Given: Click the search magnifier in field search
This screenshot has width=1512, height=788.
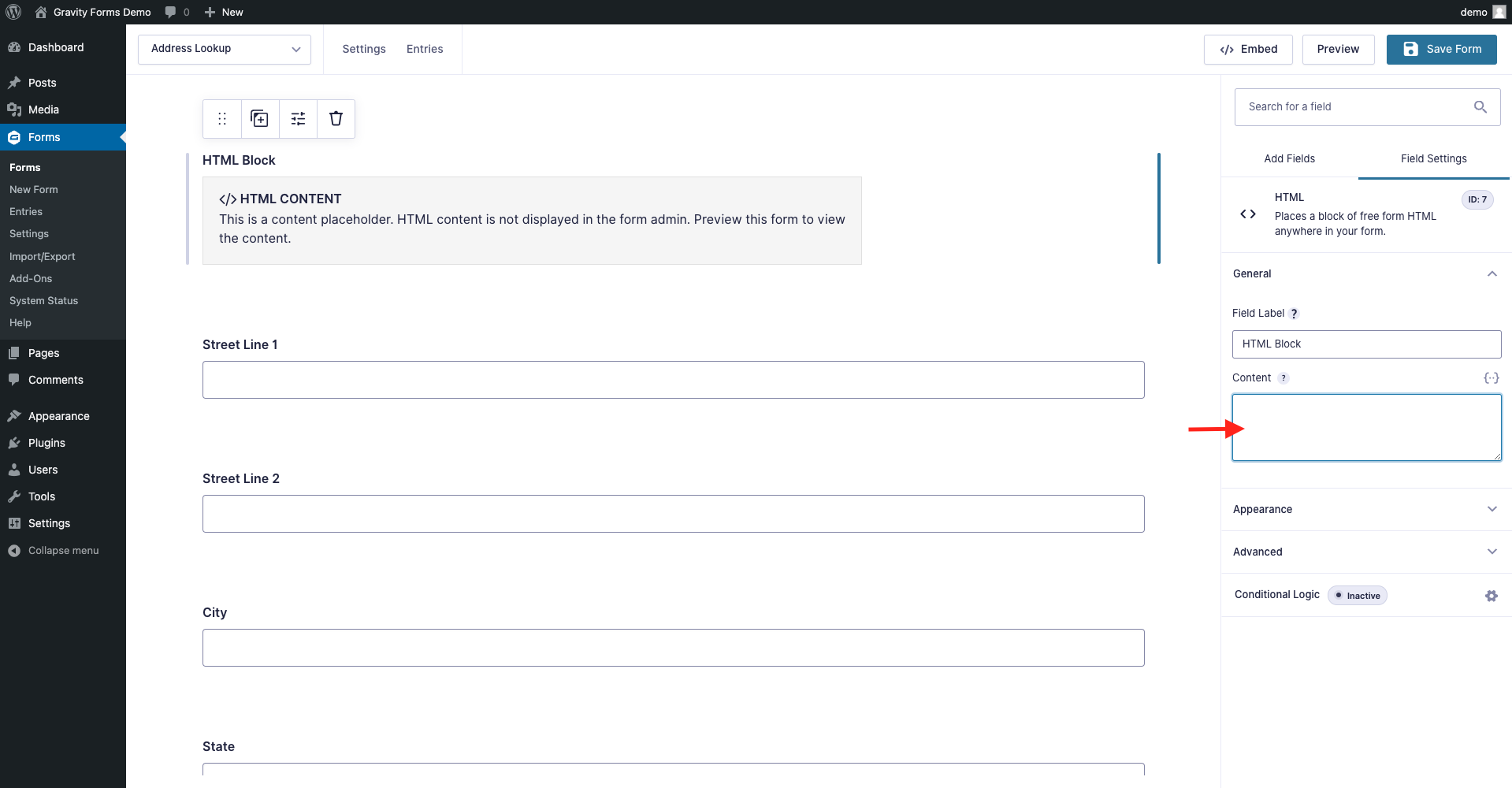Looking at the screenshot, I should click(x=1480, y=106).
